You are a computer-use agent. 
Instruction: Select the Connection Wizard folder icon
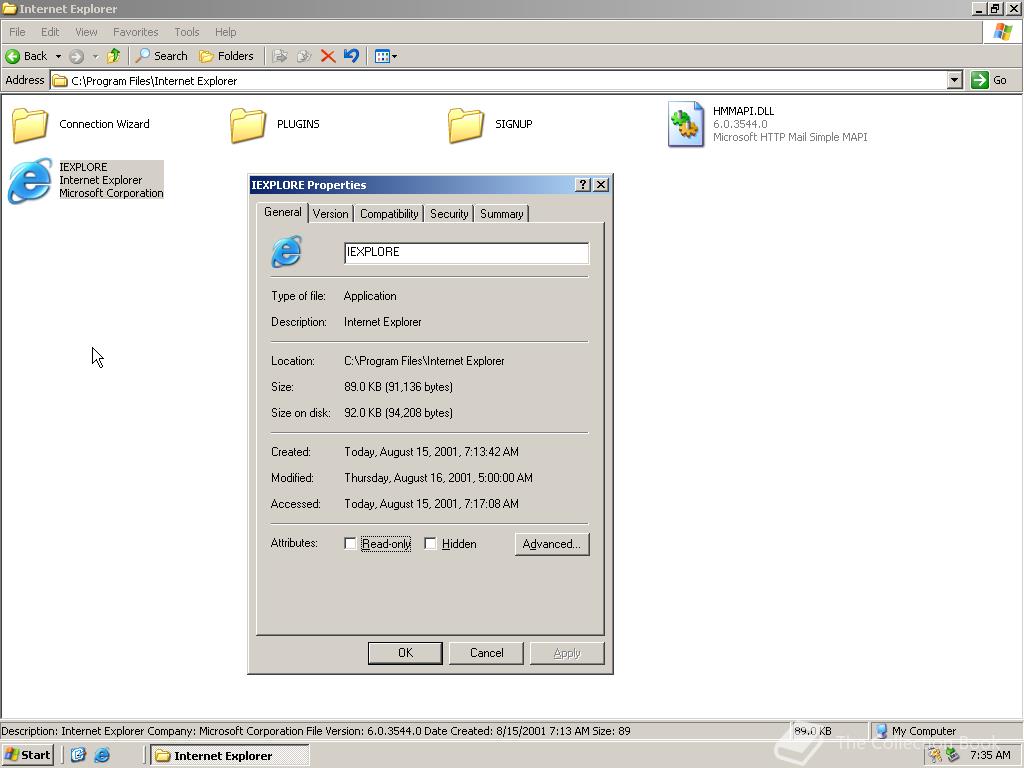[30, 124]
